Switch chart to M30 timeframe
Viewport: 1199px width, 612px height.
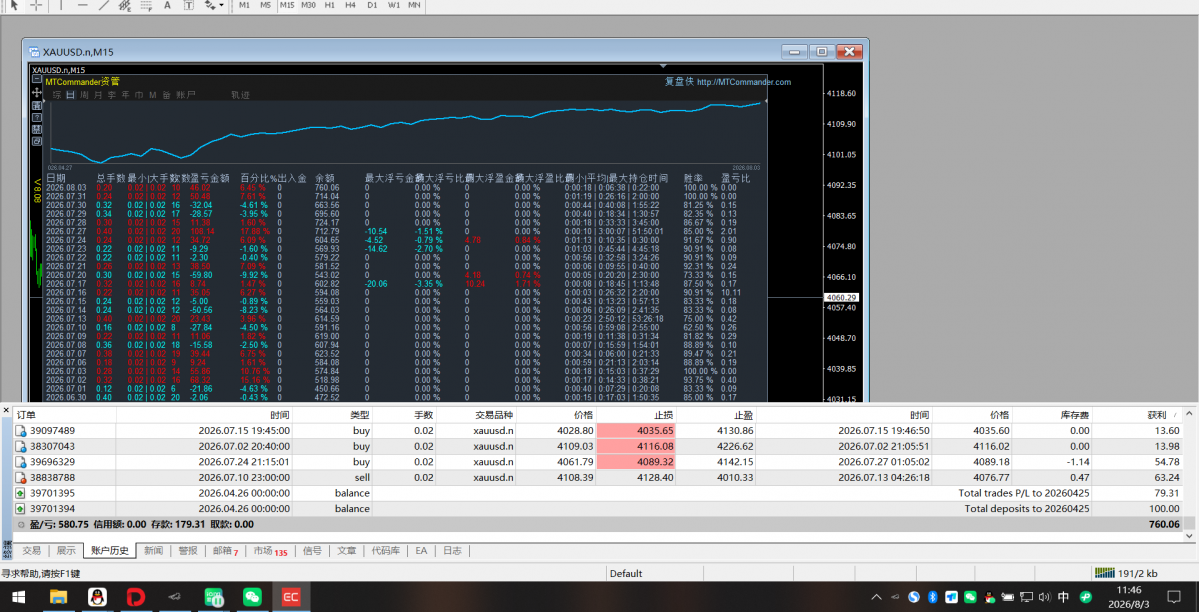click(308, 5)
